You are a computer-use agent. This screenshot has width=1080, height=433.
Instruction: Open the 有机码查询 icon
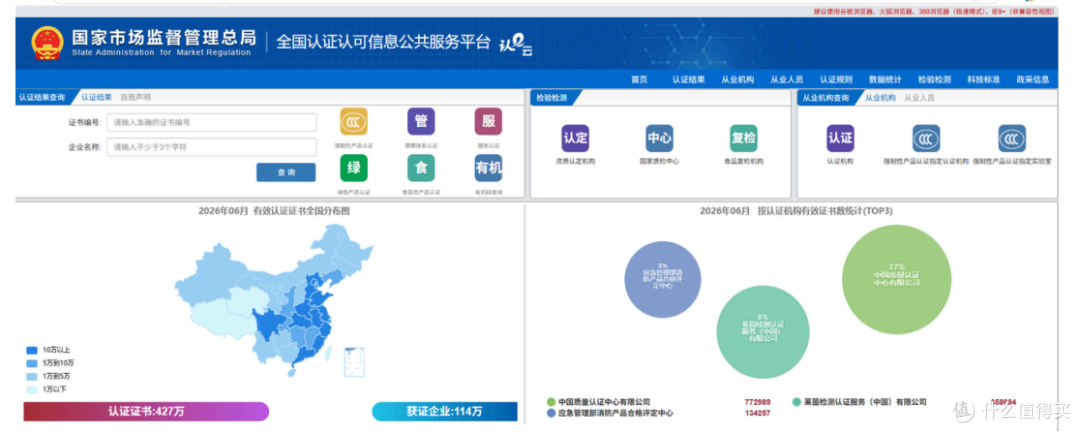(x=488, y=168)
